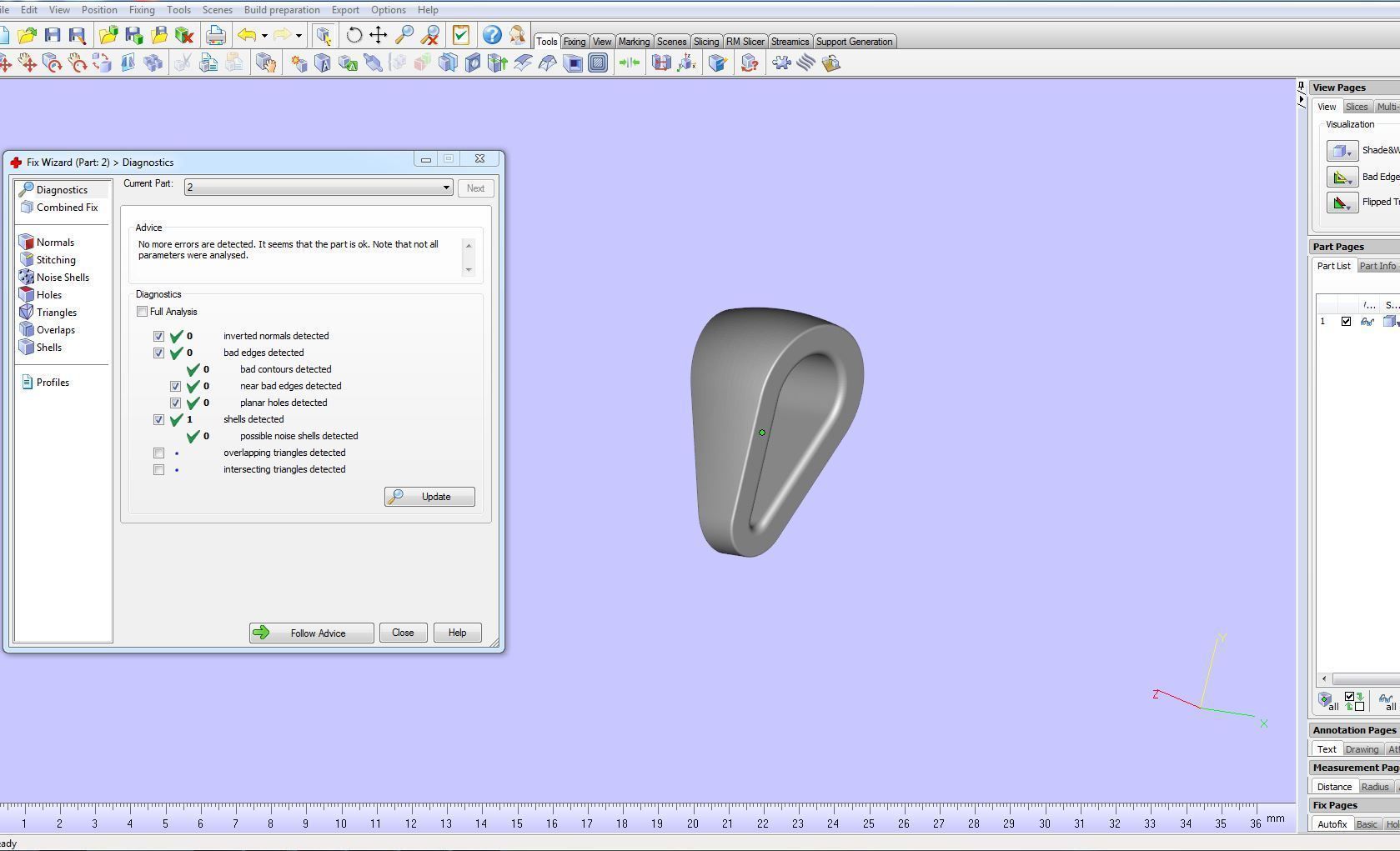Switch to the Slices tab in View Pages
Image resolution: width=1400 pixels, height=851 pixels.
point(1357,107)
